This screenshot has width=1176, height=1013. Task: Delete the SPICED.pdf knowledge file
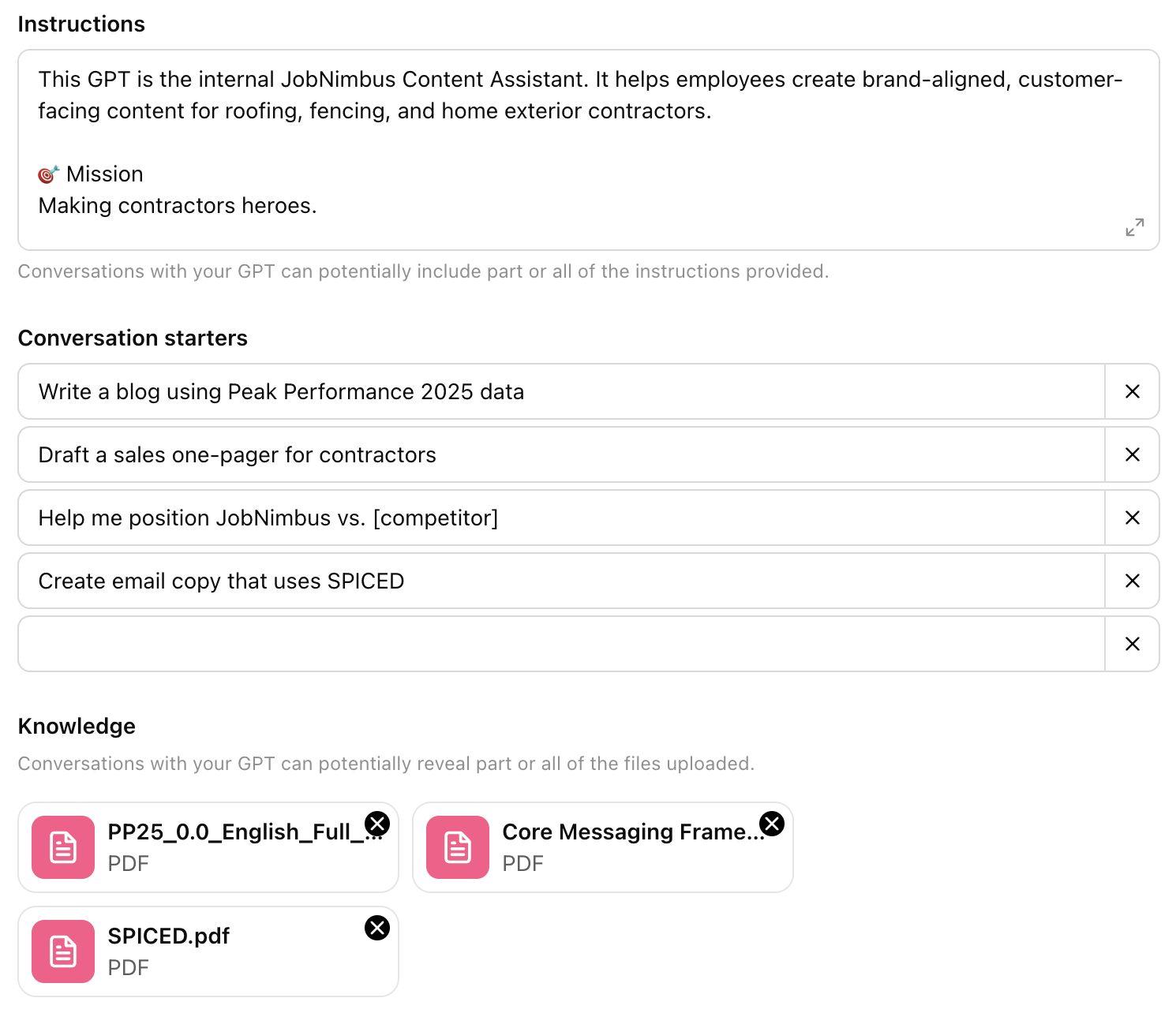click(377, 928)
